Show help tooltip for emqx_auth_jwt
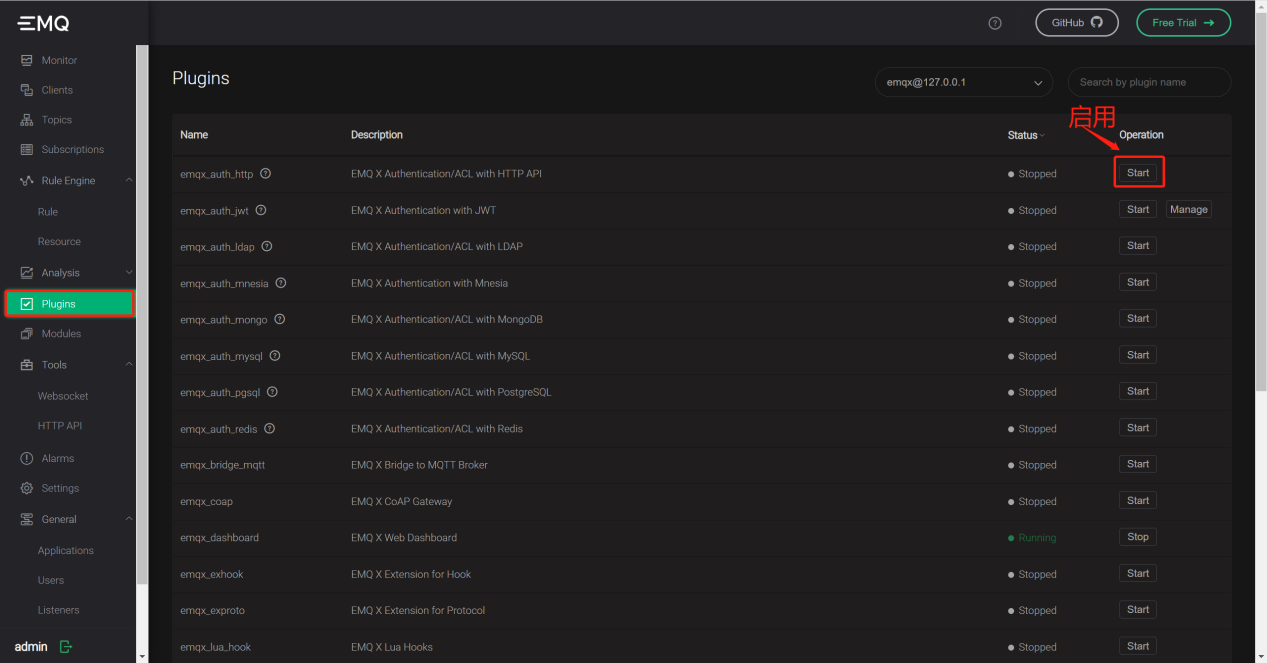The width and height of the screenshot is (1267, 663). click(x=261, y=210)
